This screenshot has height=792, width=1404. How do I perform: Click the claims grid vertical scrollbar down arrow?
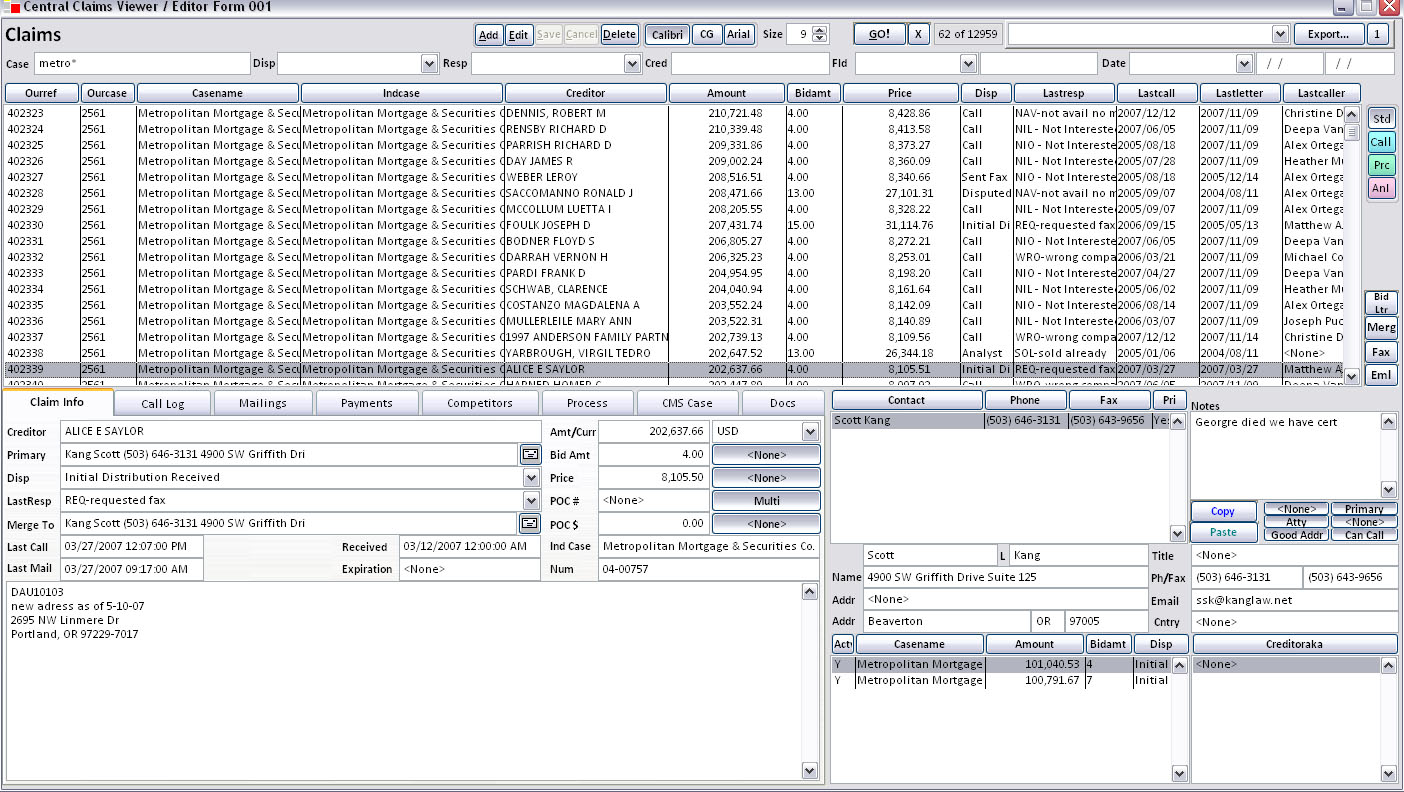click(1352, 377)
